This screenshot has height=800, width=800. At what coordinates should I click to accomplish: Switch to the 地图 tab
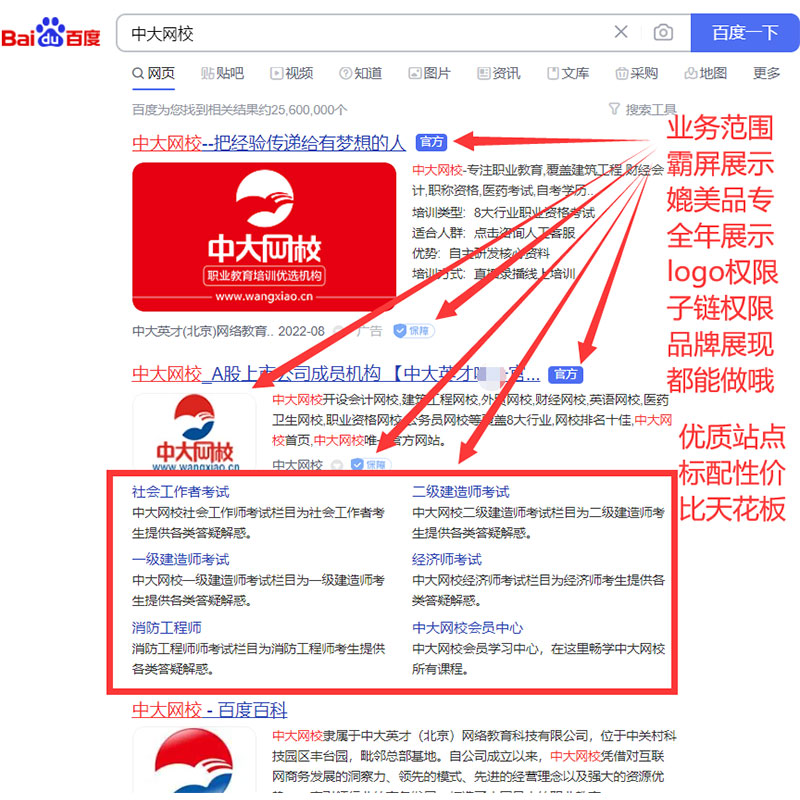pyautogui.click(x=706, y=73)
